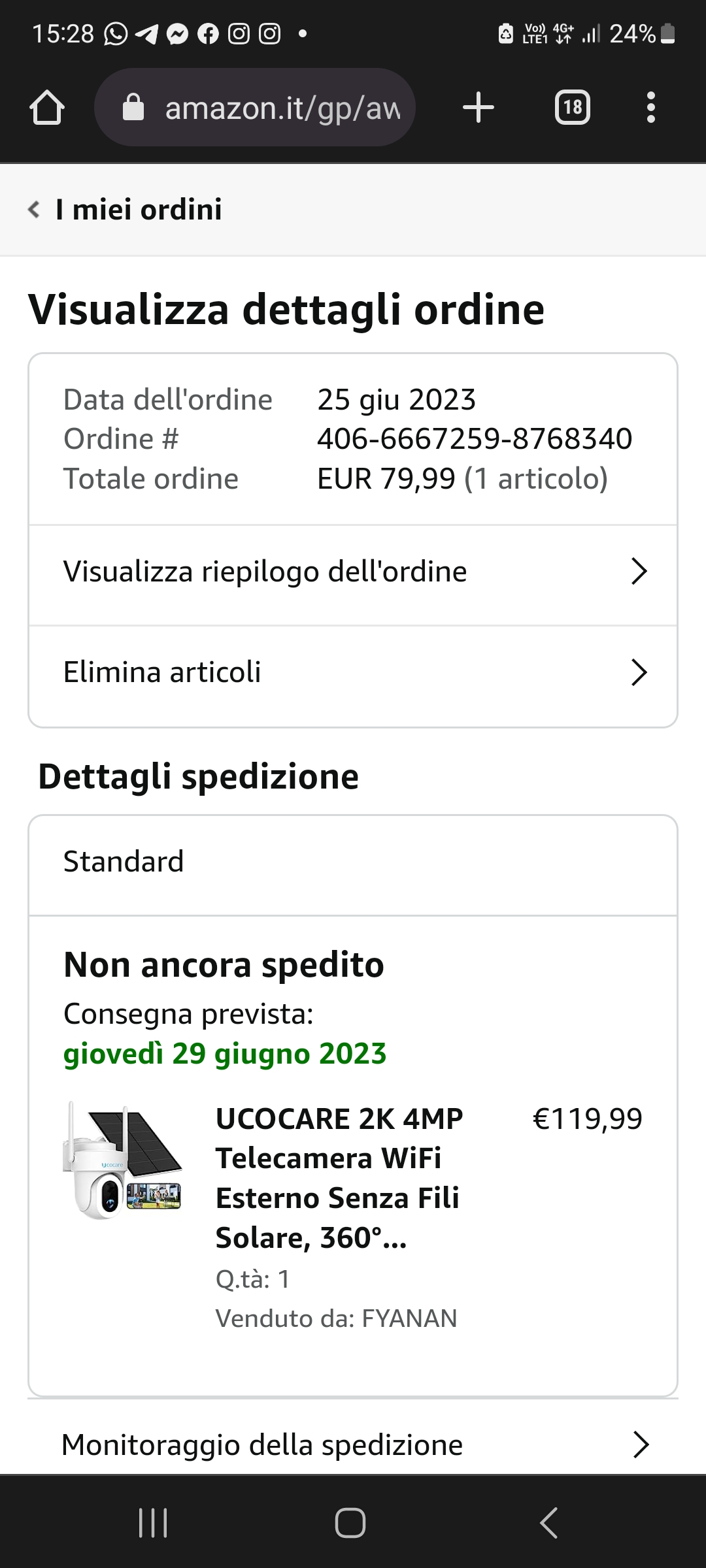This screenshot has height=1568, width=706.
Task: Expand Monitoraggio della spedizione chevron
Action: [x=641, y=1445]
